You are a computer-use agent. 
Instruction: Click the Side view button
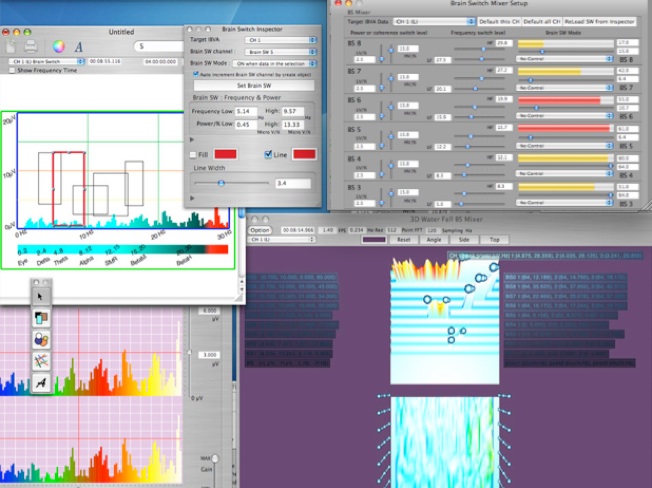pyautogui.click(x=463, y=240)
